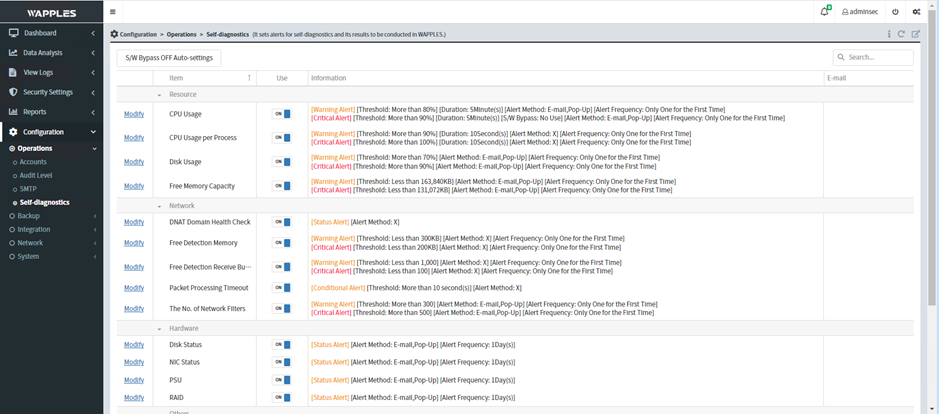Click the hamburger menu icon
939x414 pixels.
[x=113, y=12]
